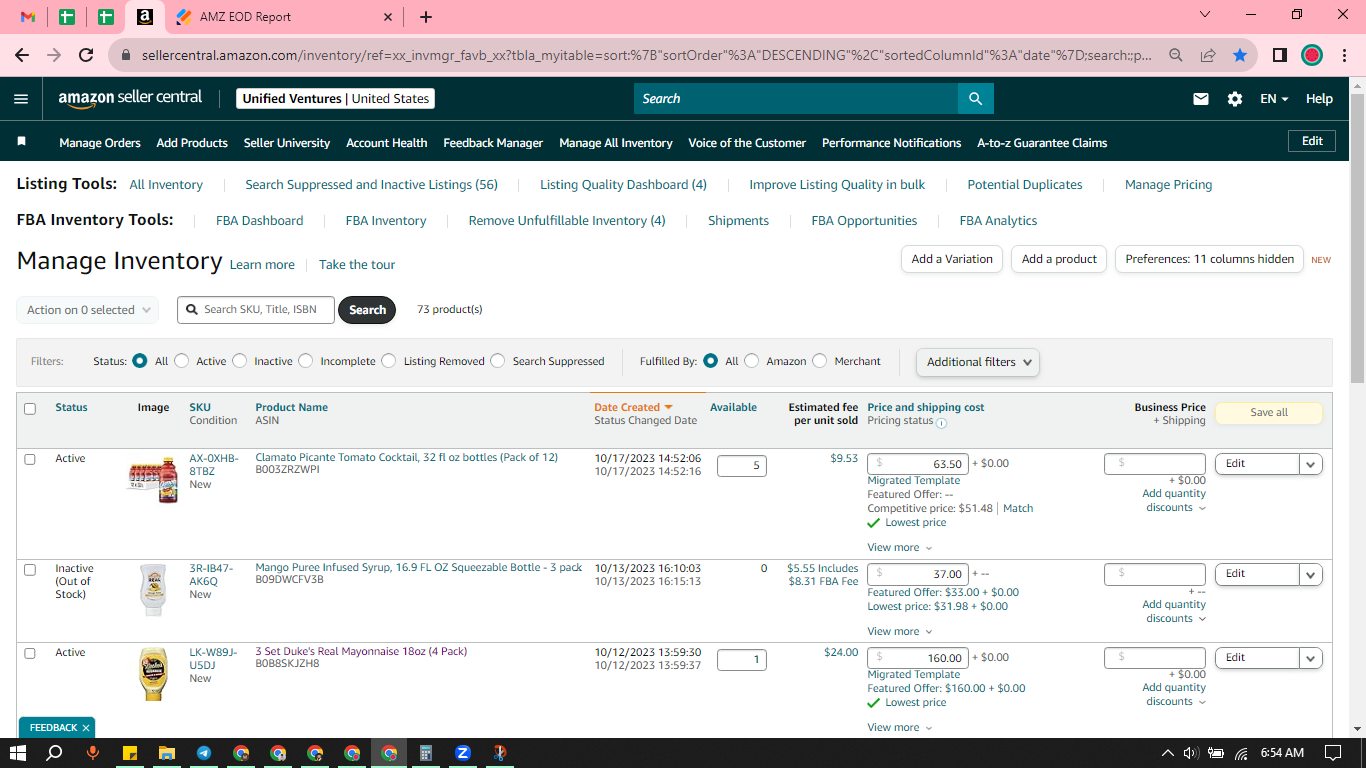Select the Search Suppressed status radio button
Screen dimensions: 1366x768
[x=498, y=361]
